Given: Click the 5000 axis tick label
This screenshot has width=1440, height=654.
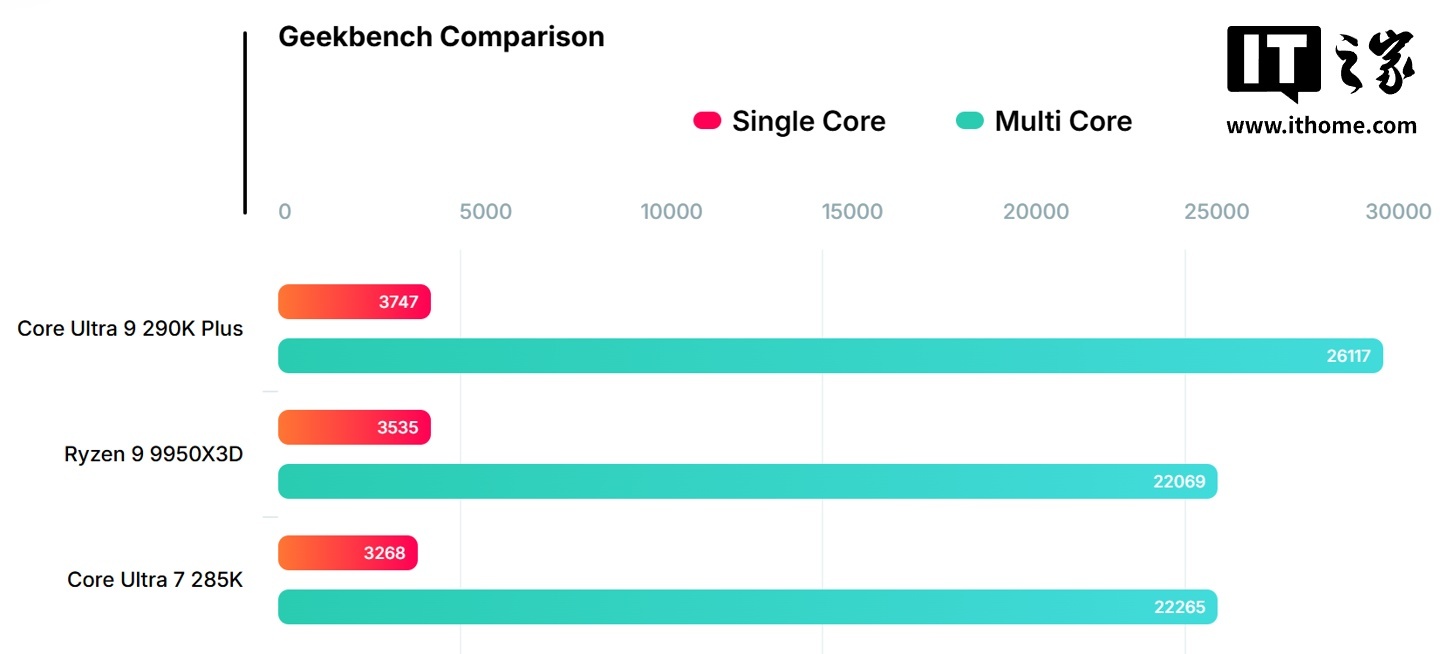Looking at the screenshot, I should [485, 212].
